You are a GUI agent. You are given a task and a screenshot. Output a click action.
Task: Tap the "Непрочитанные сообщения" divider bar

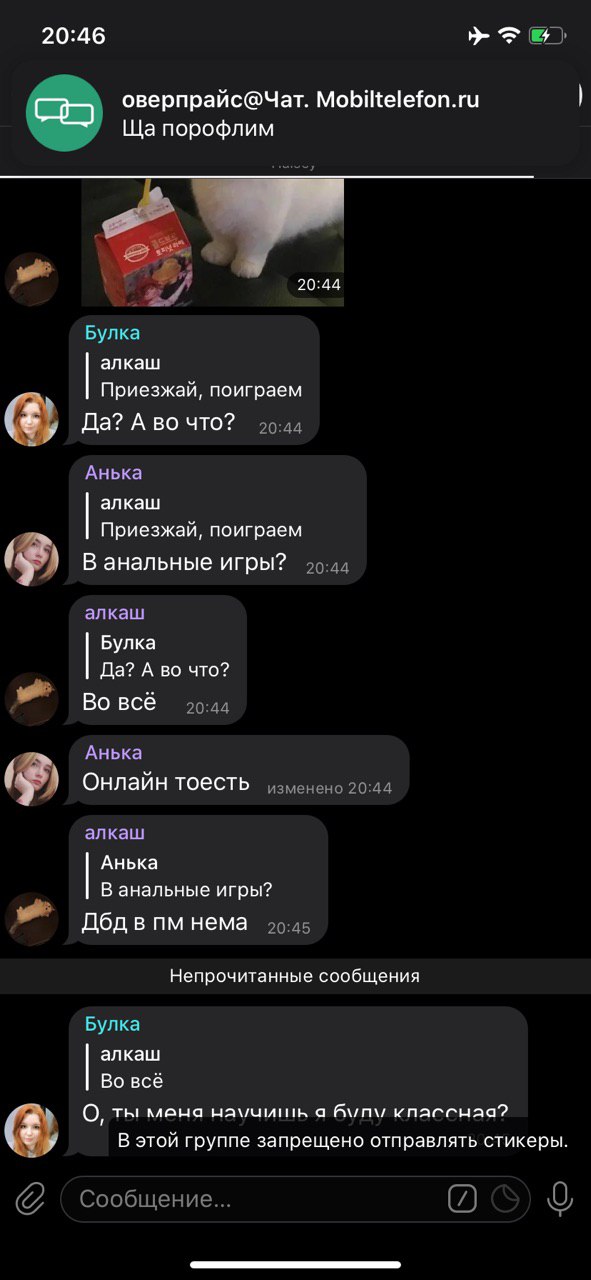coord(295,976)
